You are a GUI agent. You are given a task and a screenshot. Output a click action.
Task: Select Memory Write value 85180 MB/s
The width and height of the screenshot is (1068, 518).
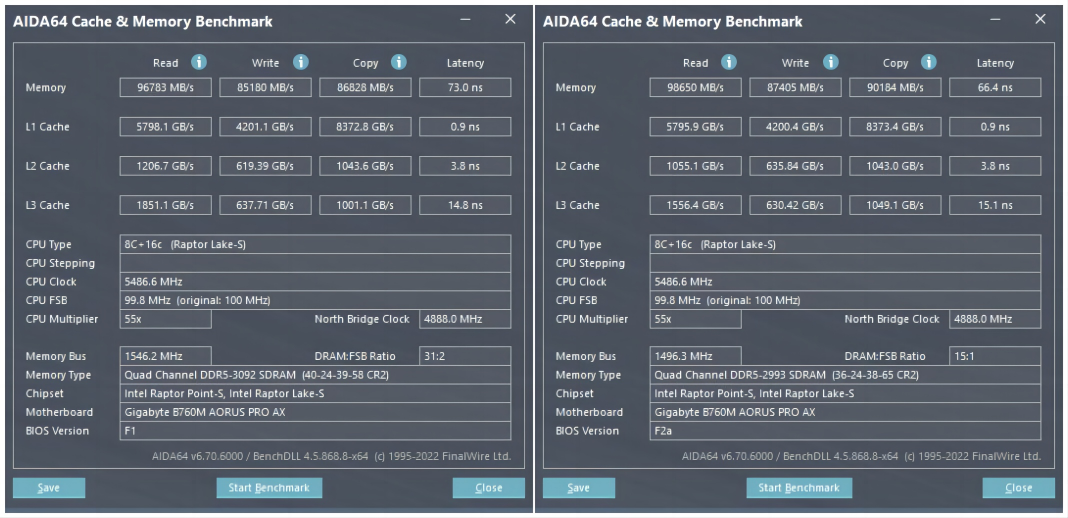266,87
